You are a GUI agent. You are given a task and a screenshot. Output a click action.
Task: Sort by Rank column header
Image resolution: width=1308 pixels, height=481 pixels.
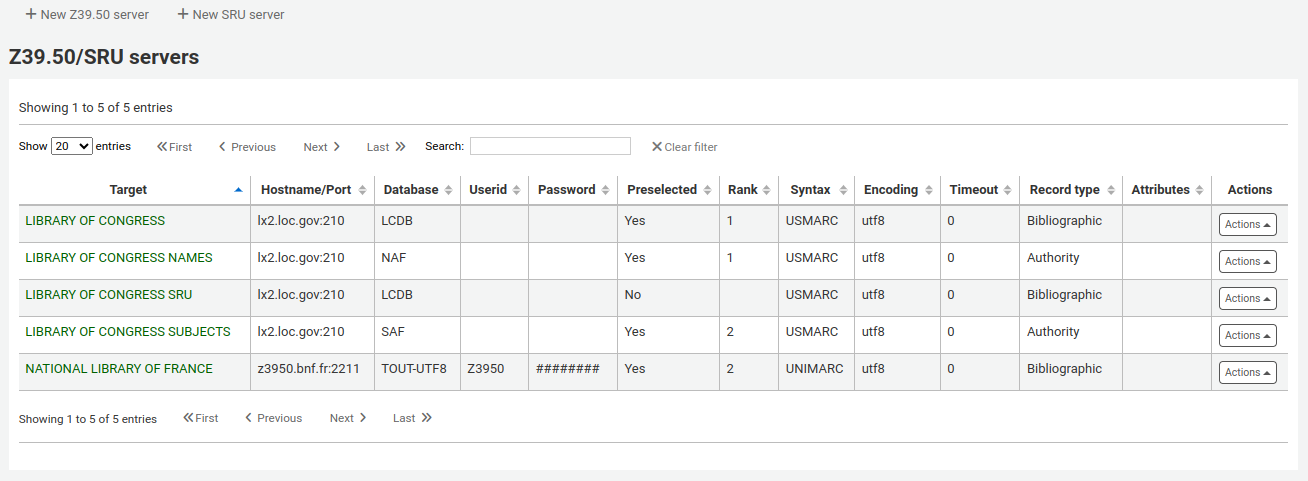click(x=749, y=190)
